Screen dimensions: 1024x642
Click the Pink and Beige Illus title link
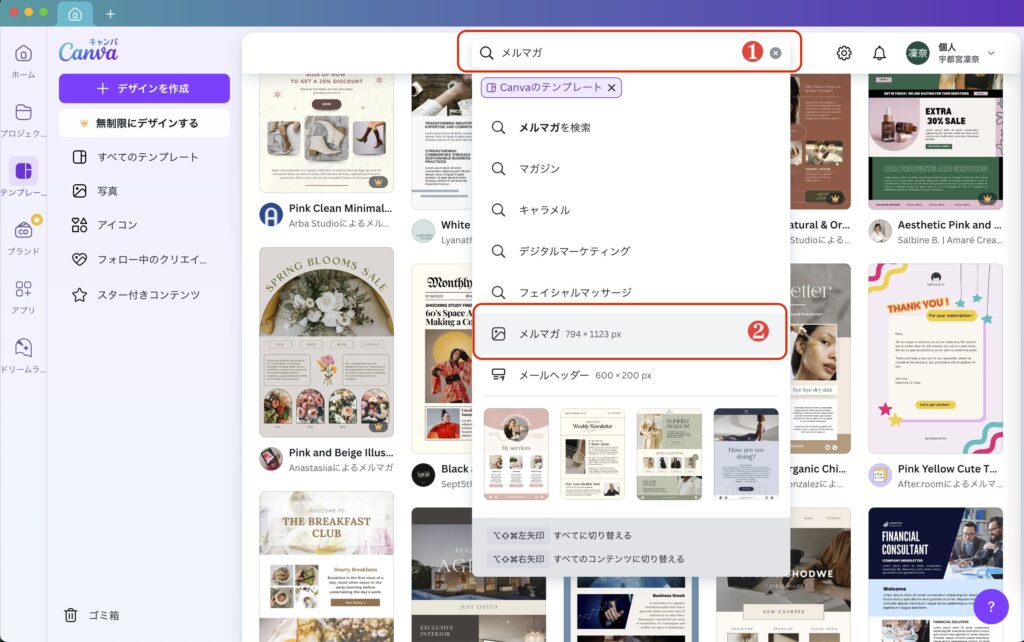tap(341, 453)
